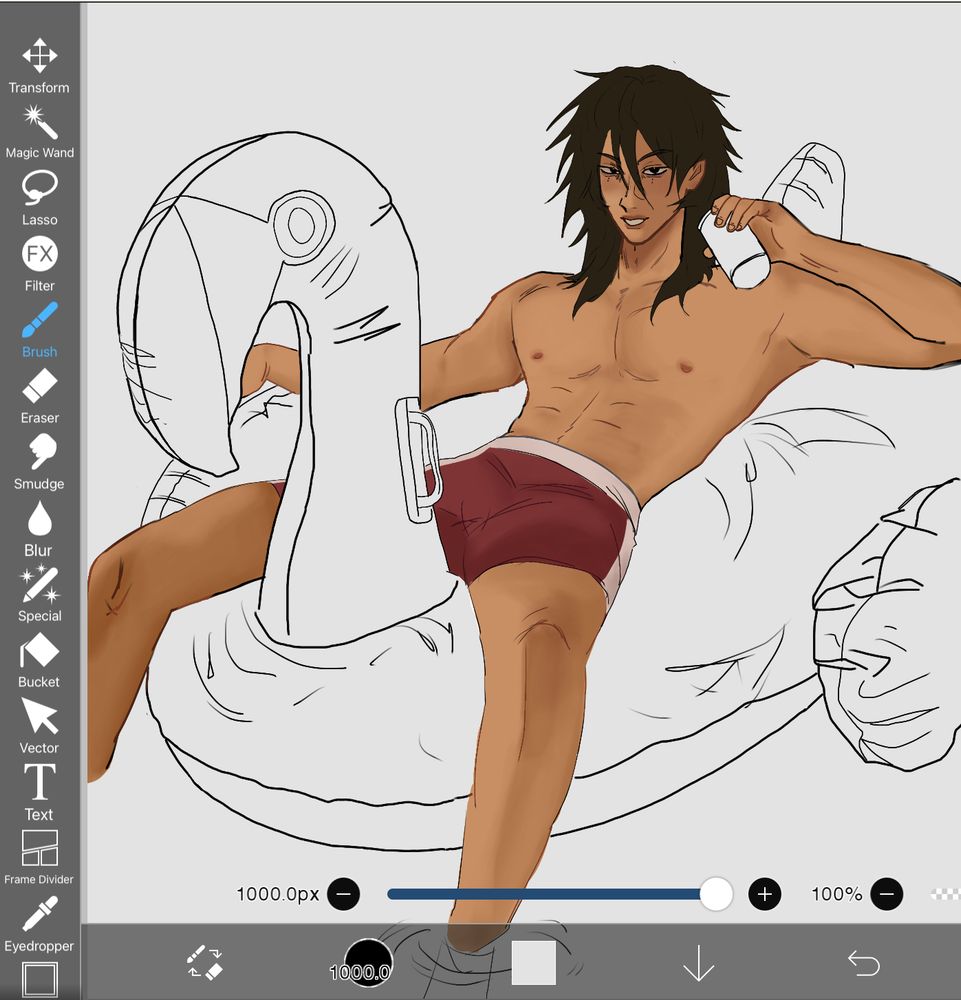
Task: Open the light gray color swatch
Action: pyautogui.click(x=533, y=962)
